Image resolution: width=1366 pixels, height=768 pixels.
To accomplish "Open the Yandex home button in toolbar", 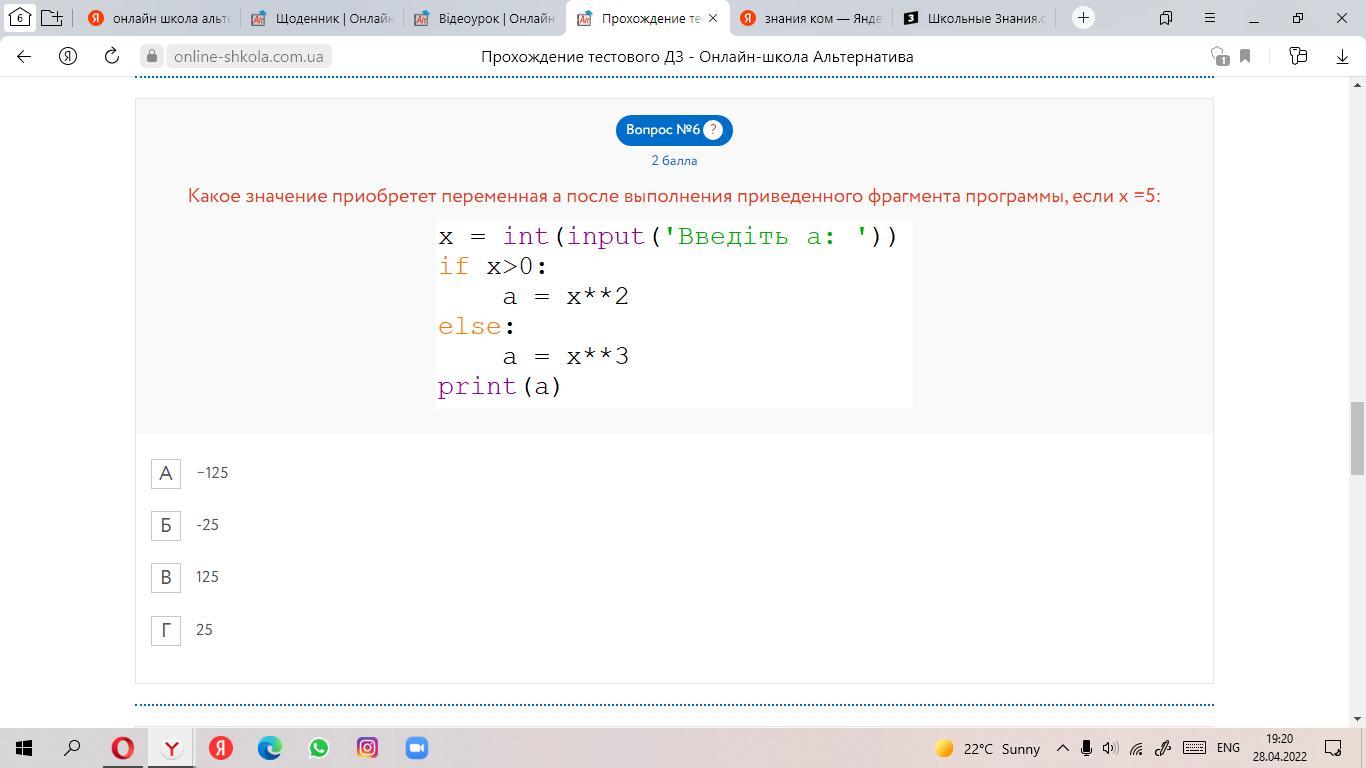I will pyautogui.click(x=68, y=56).
